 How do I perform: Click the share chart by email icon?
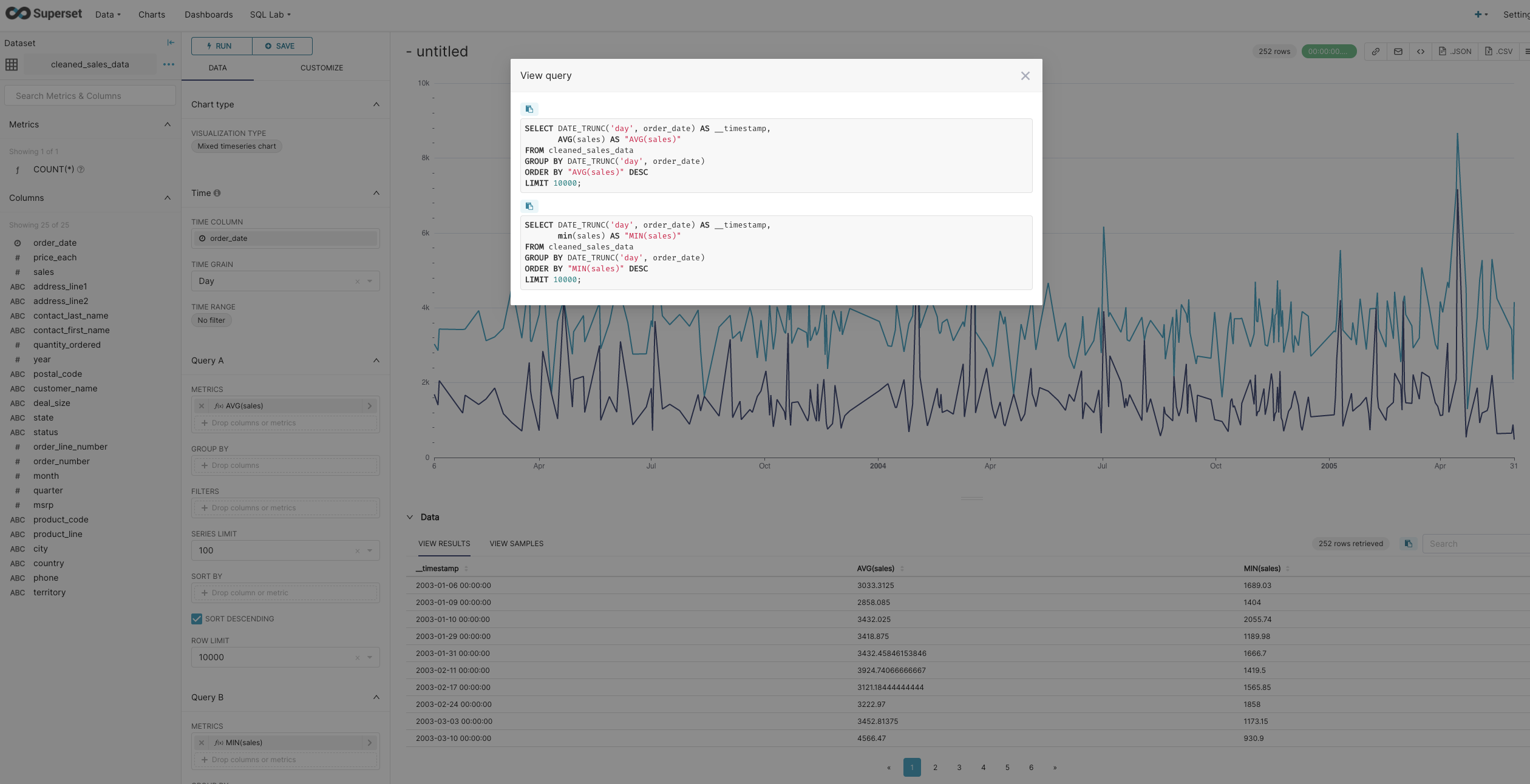[x=1398, y=52]
